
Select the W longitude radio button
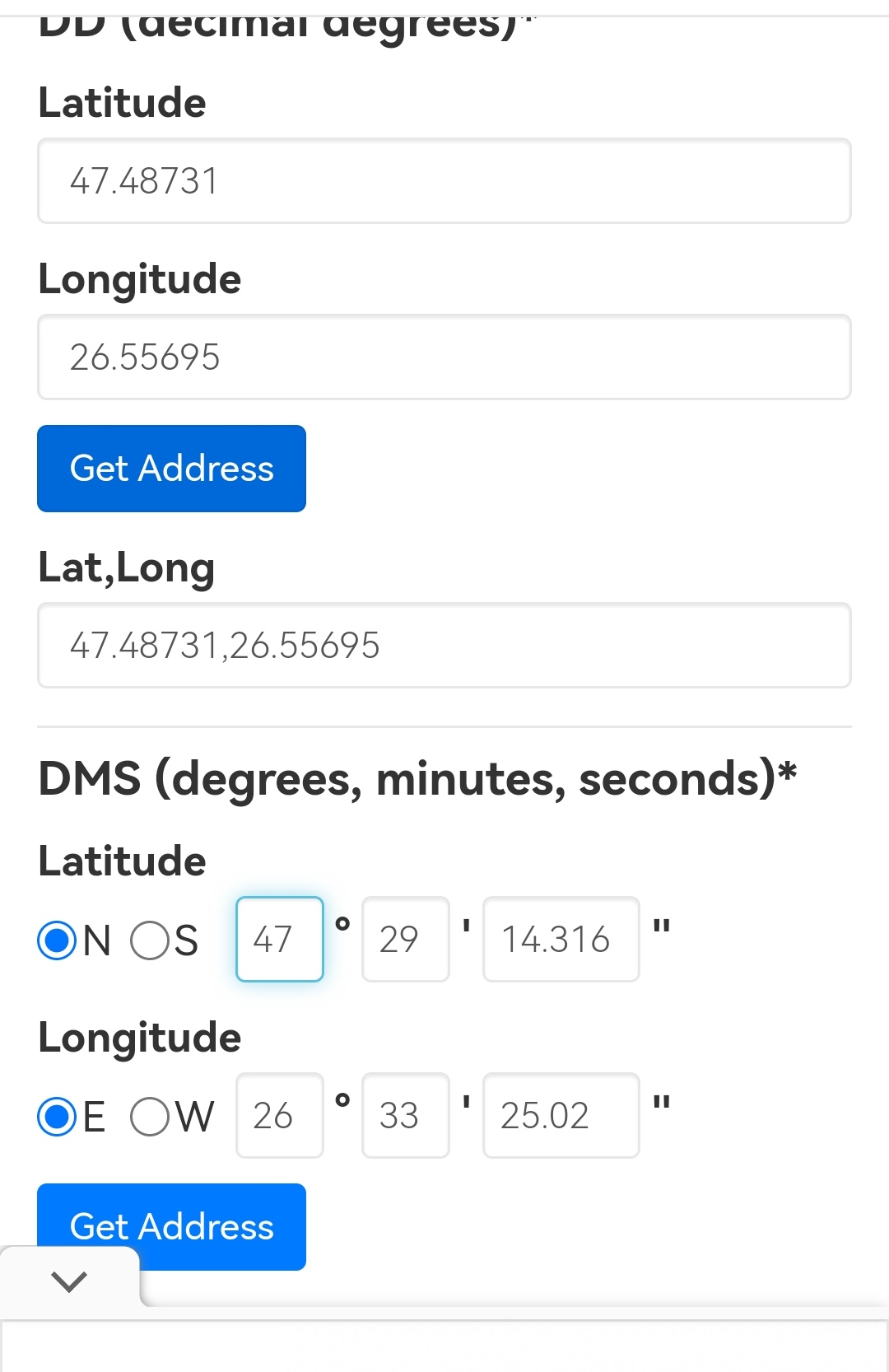(x=150, y=1117)
